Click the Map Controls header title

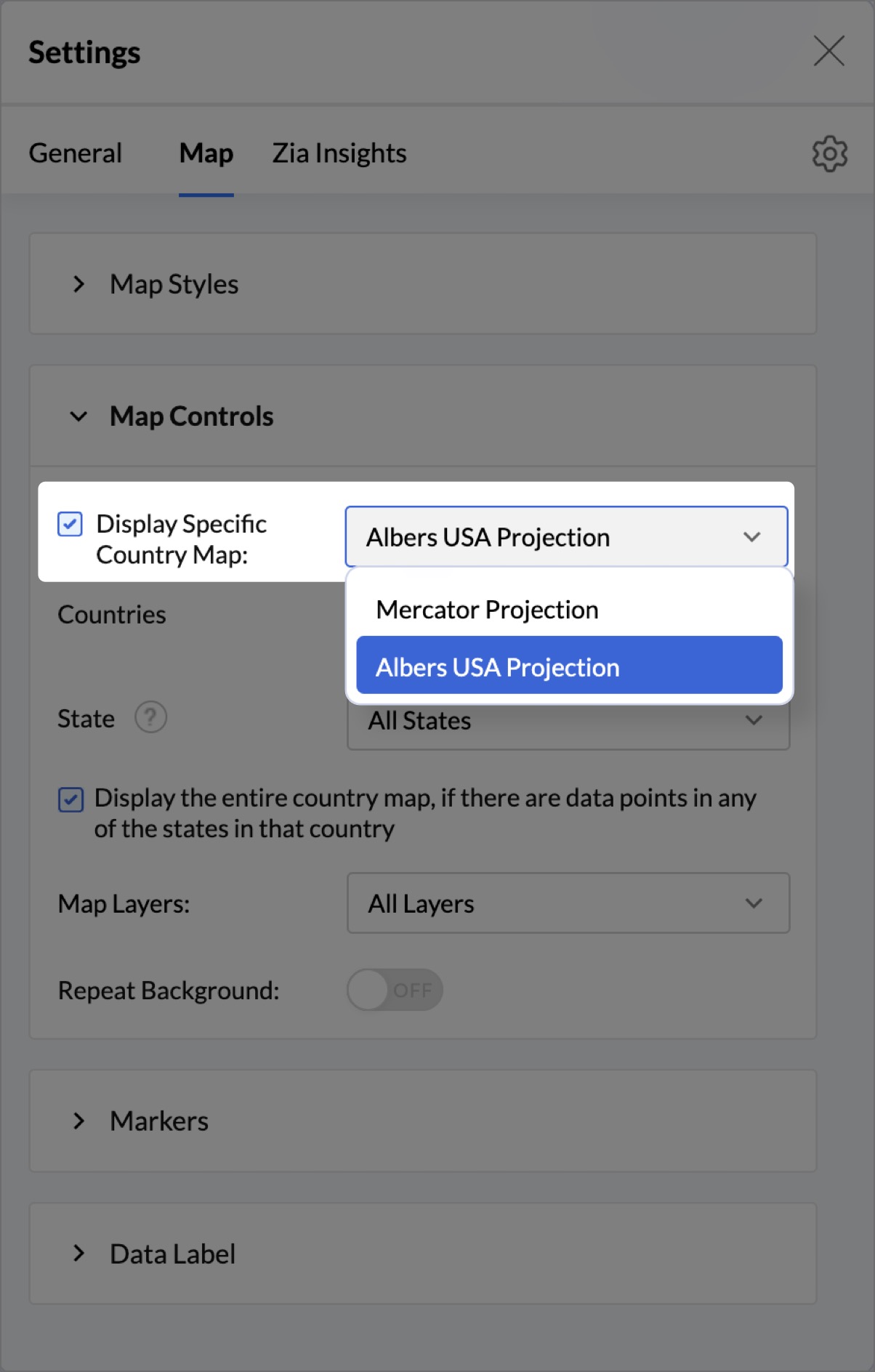[x=191, y=416]
